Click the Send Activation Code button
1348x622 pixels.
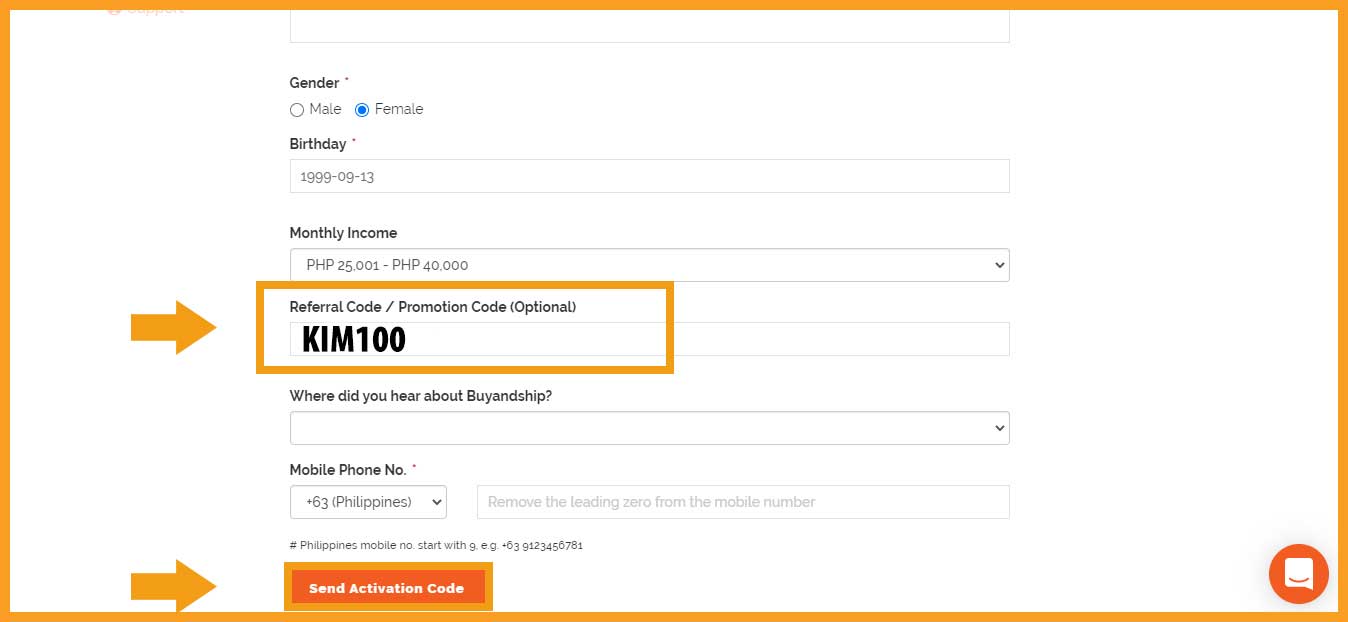click(x=386, y=588)
